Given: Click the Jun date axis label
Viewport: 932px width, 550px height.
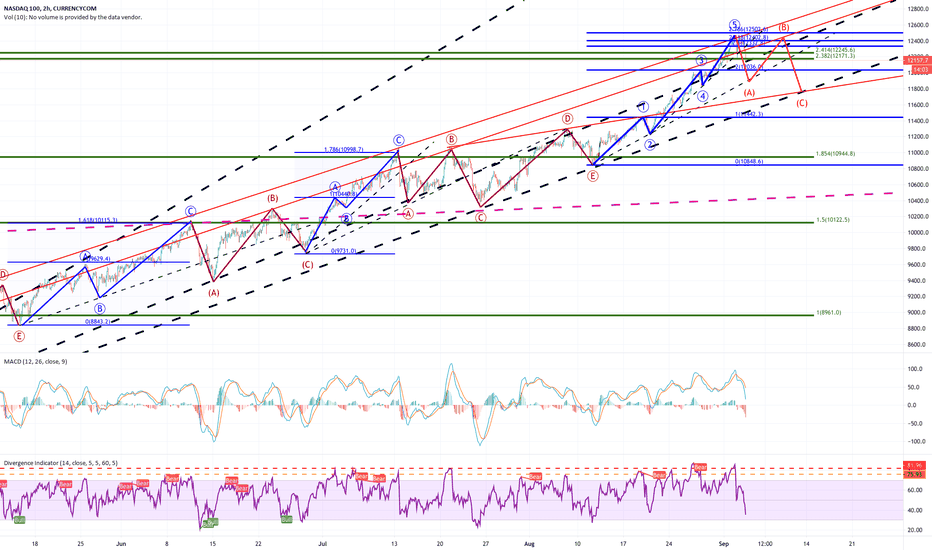Looking at the screenshot, I should point(121,543).
